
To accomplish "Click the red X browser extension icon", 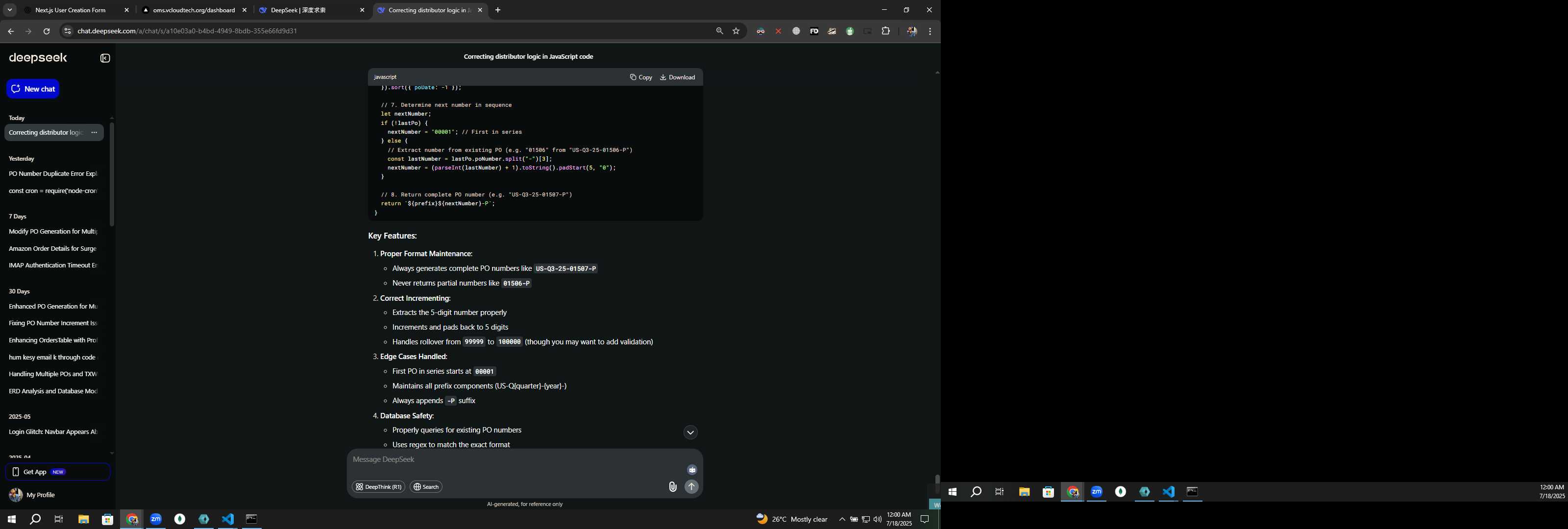I will pos(778,32).
